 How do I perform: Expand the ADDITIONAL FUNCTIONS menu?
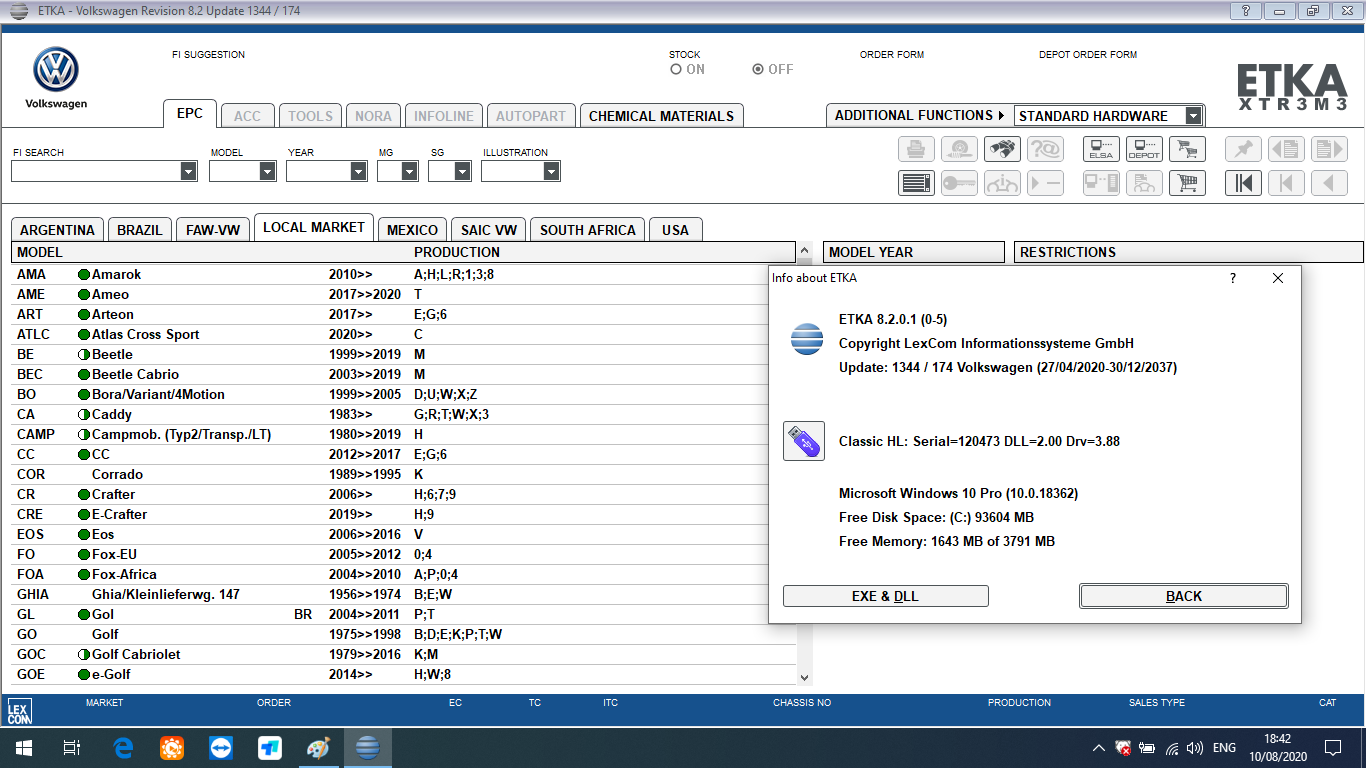(x=919, y=115)
